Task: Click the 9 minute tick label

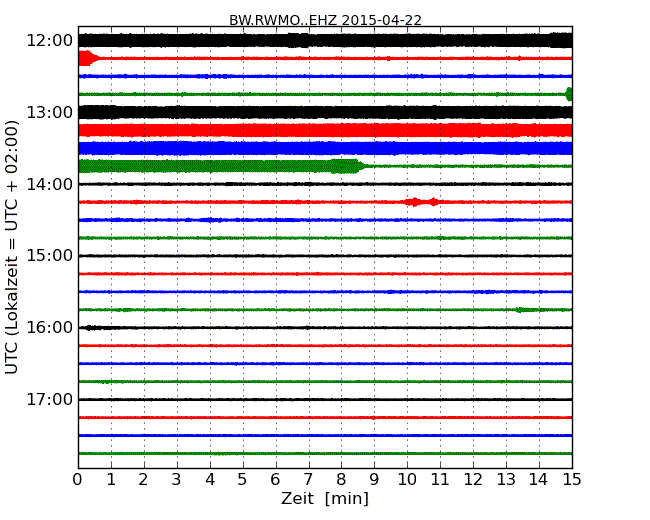Action: 374,480
